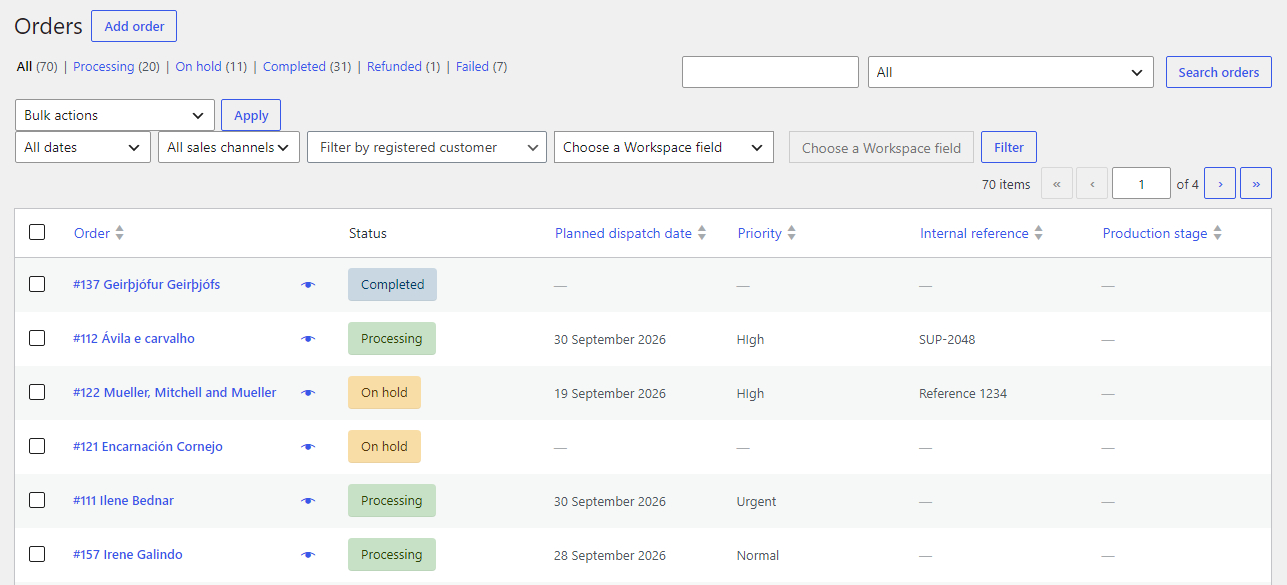Select order #111 checkbox
Screen dimensions: 1287x585
(x=37, y=500)
